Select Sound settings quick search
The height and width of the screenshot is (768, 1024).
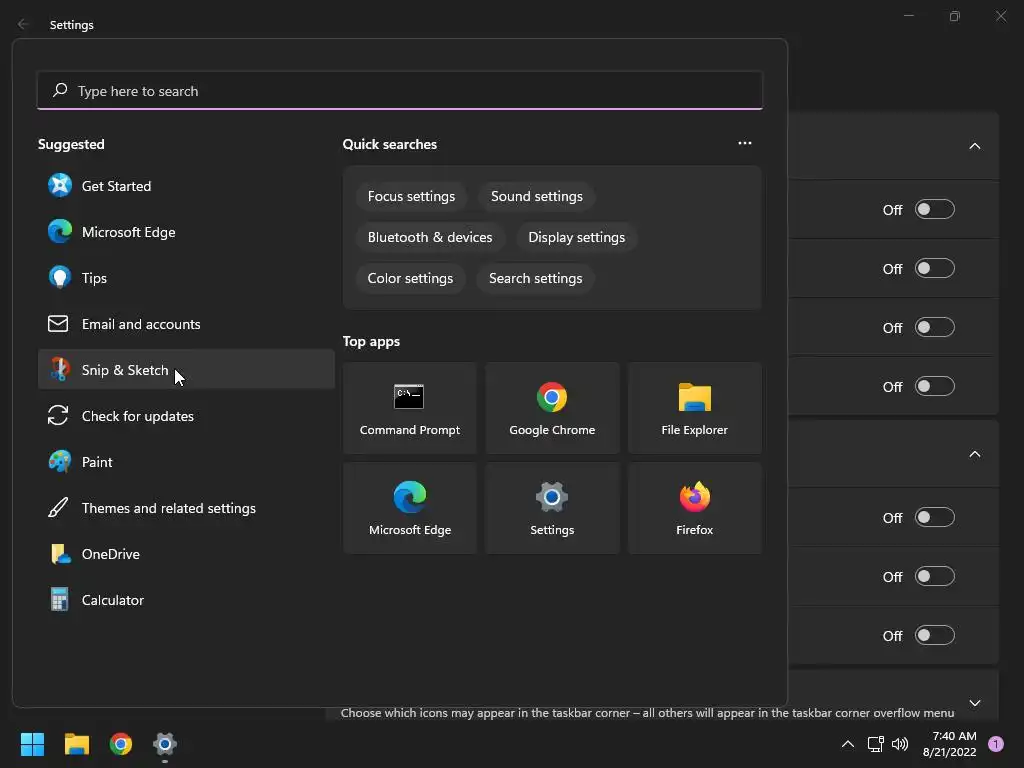[536, 197]
